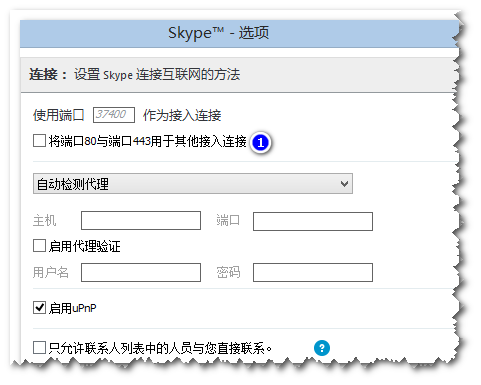Screen dimensions: 481x385
Task: Click the 作为接入连接 text
Action: (x=182, y=115)
